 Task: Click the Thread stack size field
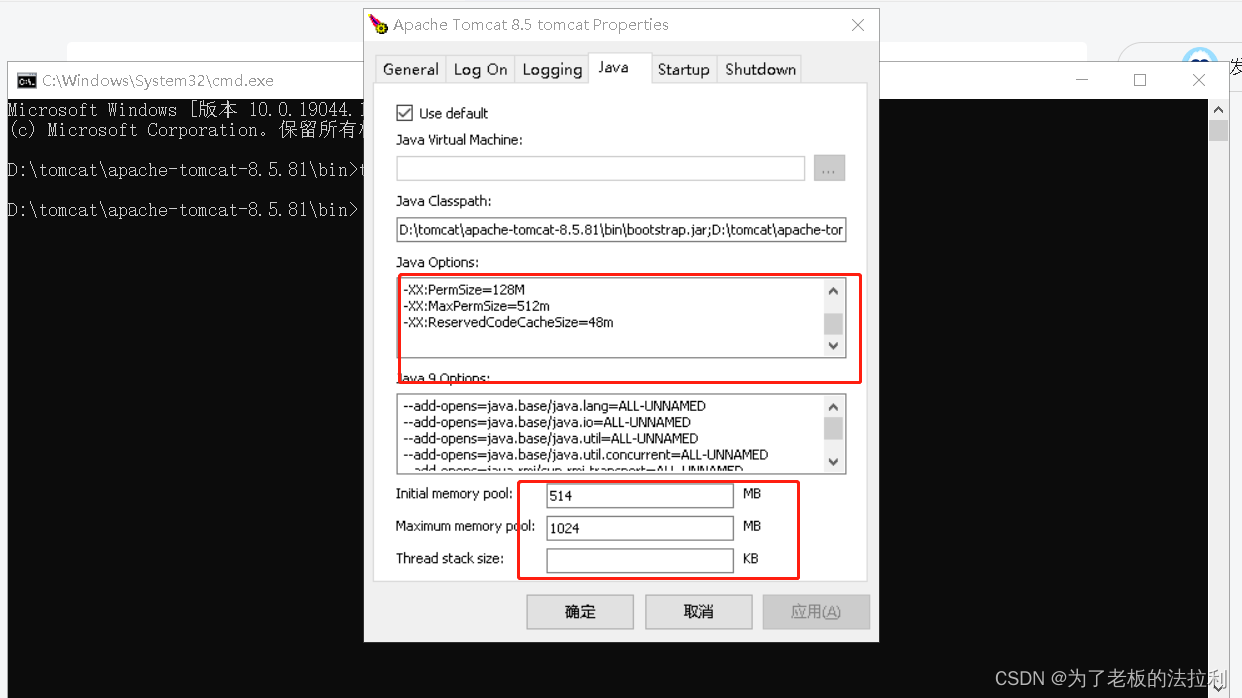pos(640,560)
